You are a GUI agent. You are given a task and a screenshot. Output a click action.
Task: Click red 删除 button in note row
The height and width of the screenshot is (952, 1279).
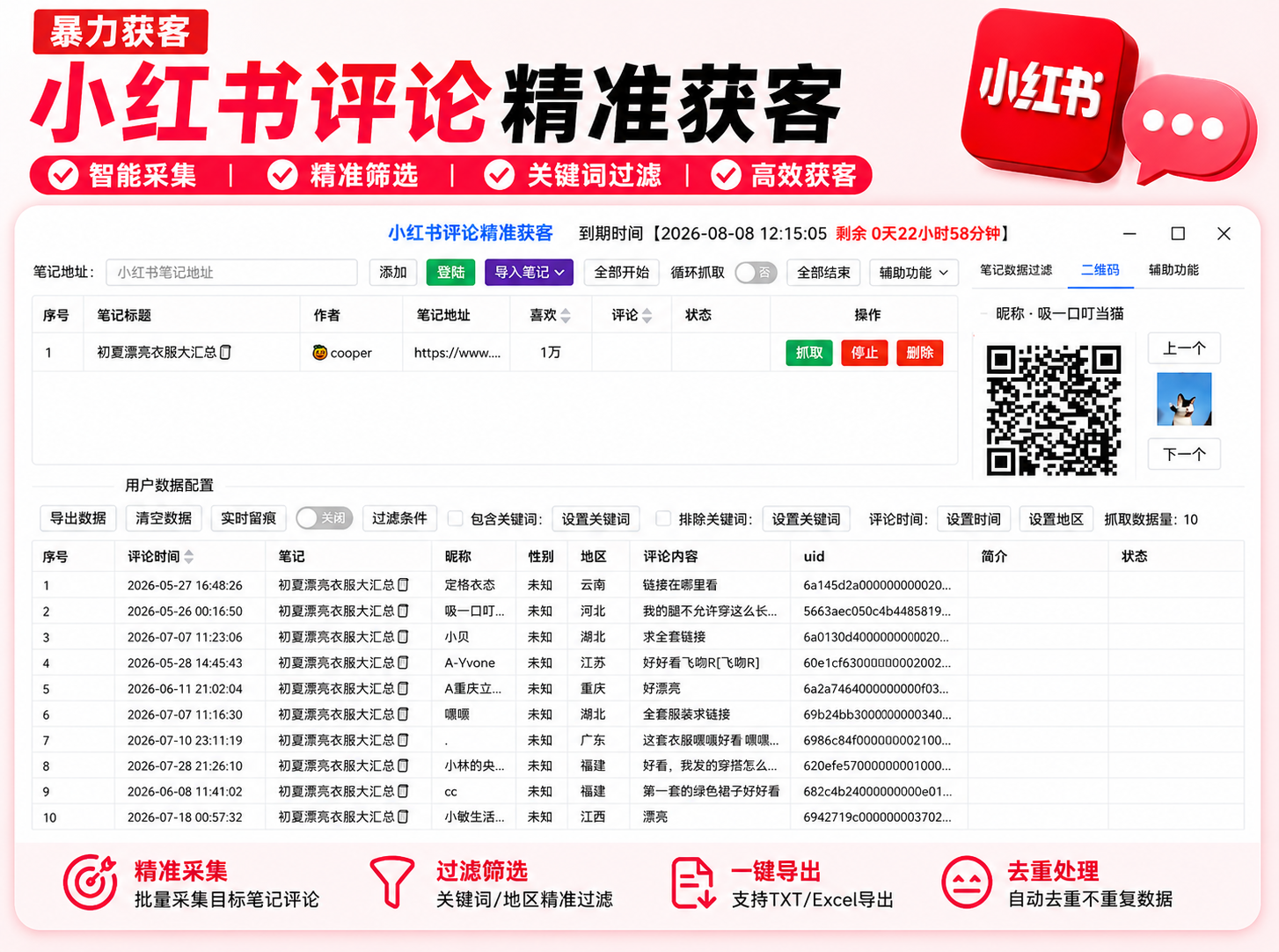920,353
